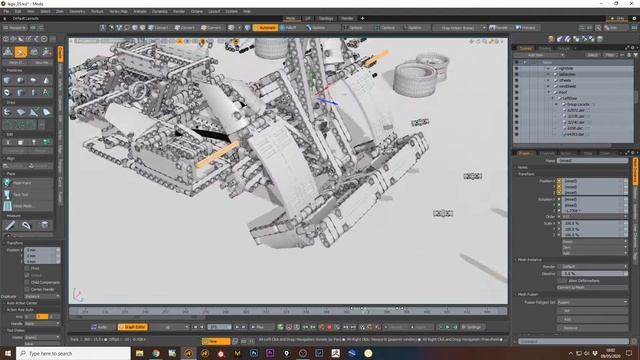This screenshot has height=360, width=640.
Task: Click the Play button in the timeline
Action: coord(258,327)
